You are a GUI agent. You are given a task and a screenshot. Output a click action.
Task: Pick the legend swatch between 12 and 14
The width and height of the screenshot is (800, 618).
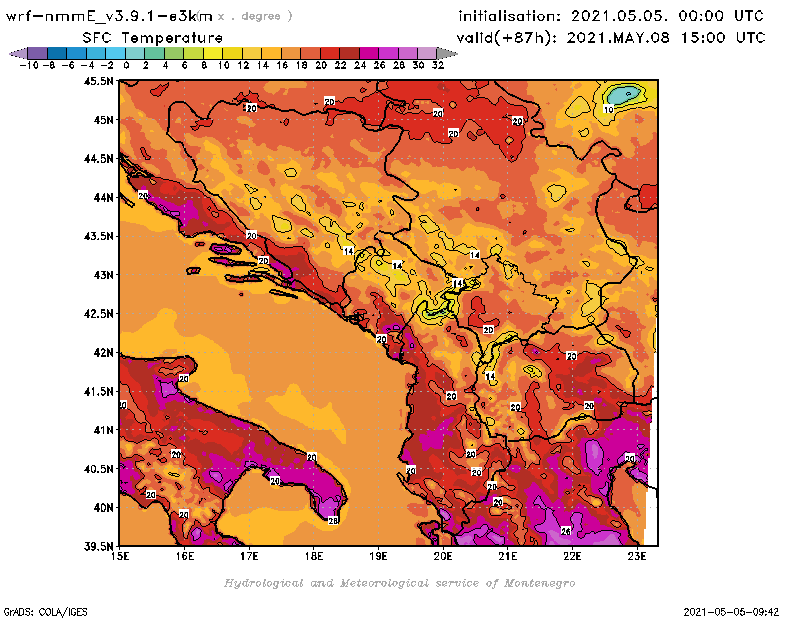[x=252, y=53]
